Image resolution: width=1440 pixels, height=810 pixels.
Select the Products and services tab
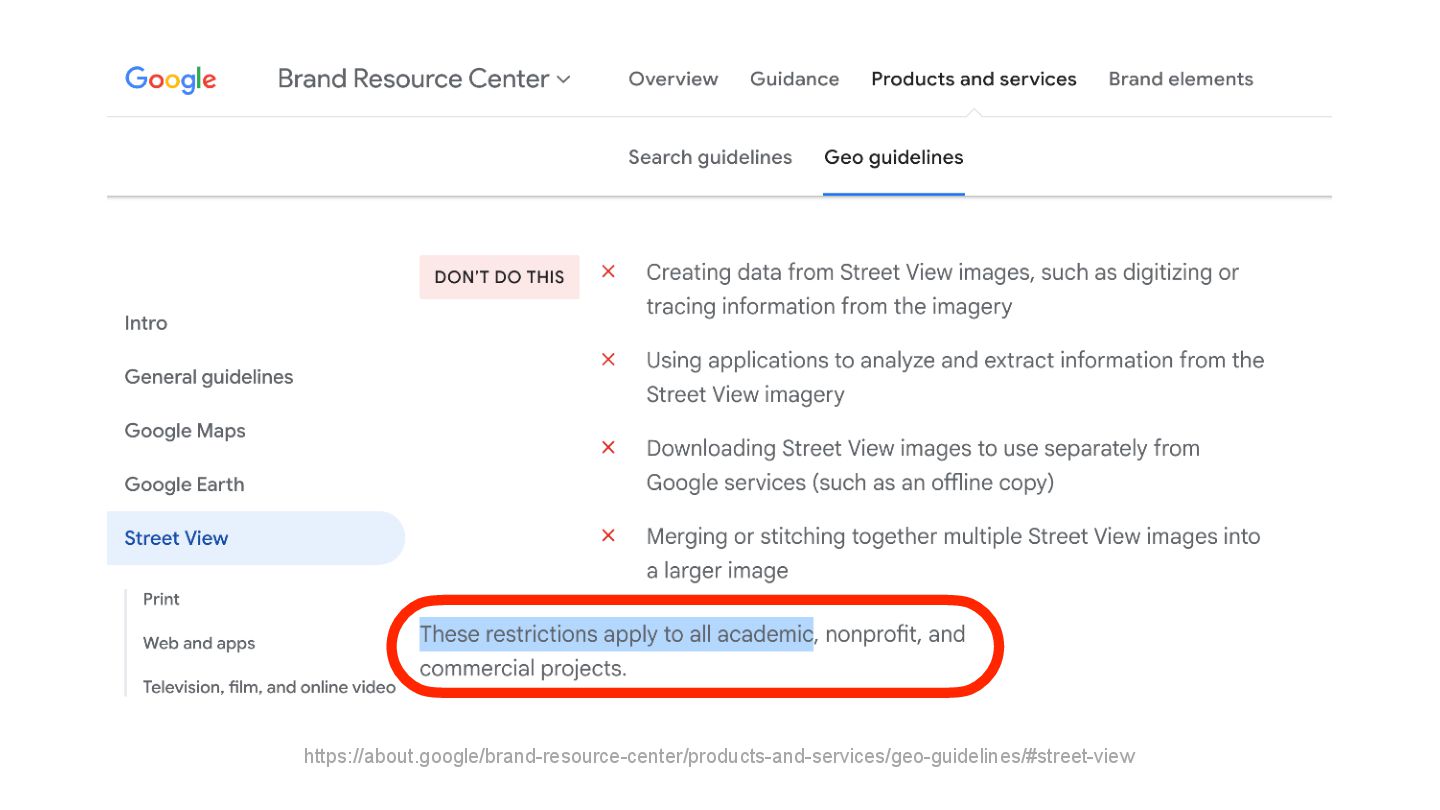tap(973, 79)
